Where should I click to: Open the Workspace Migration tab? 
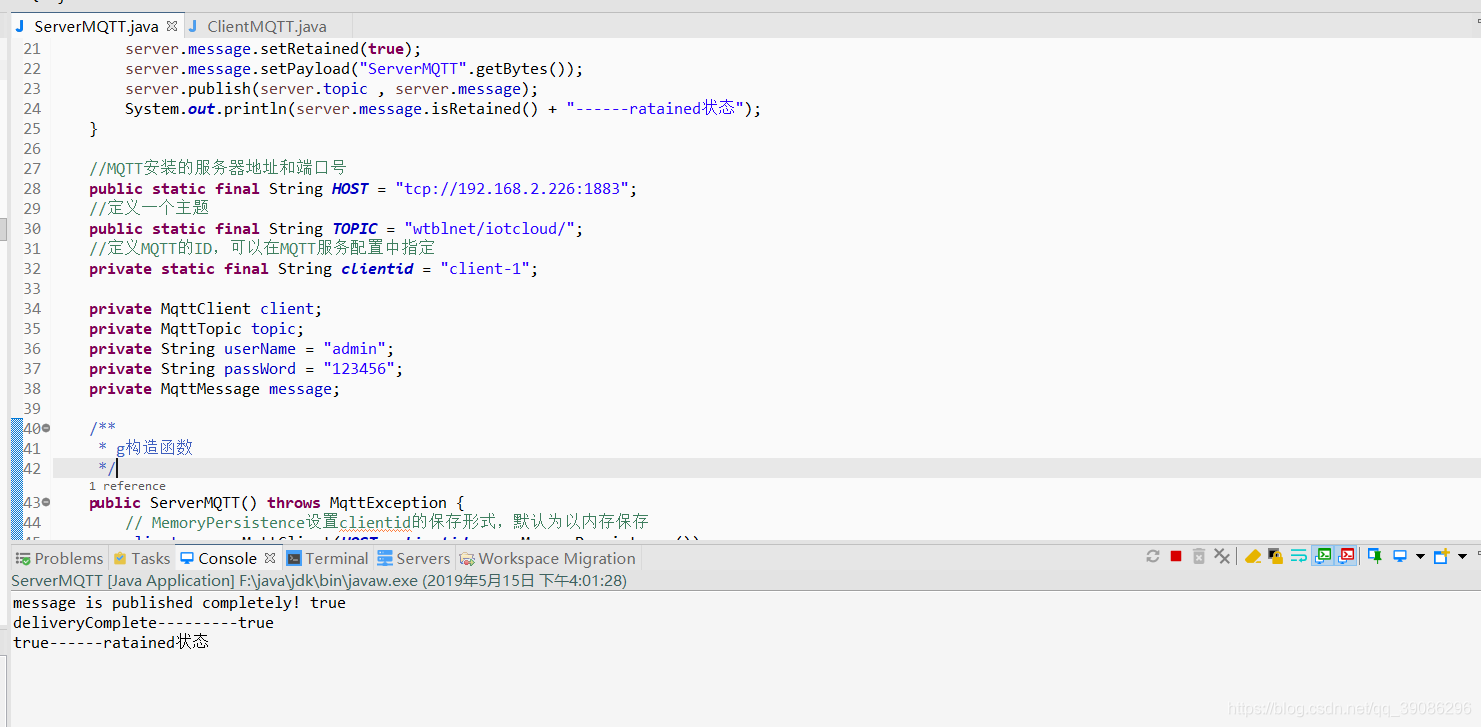tap(548, 558)
